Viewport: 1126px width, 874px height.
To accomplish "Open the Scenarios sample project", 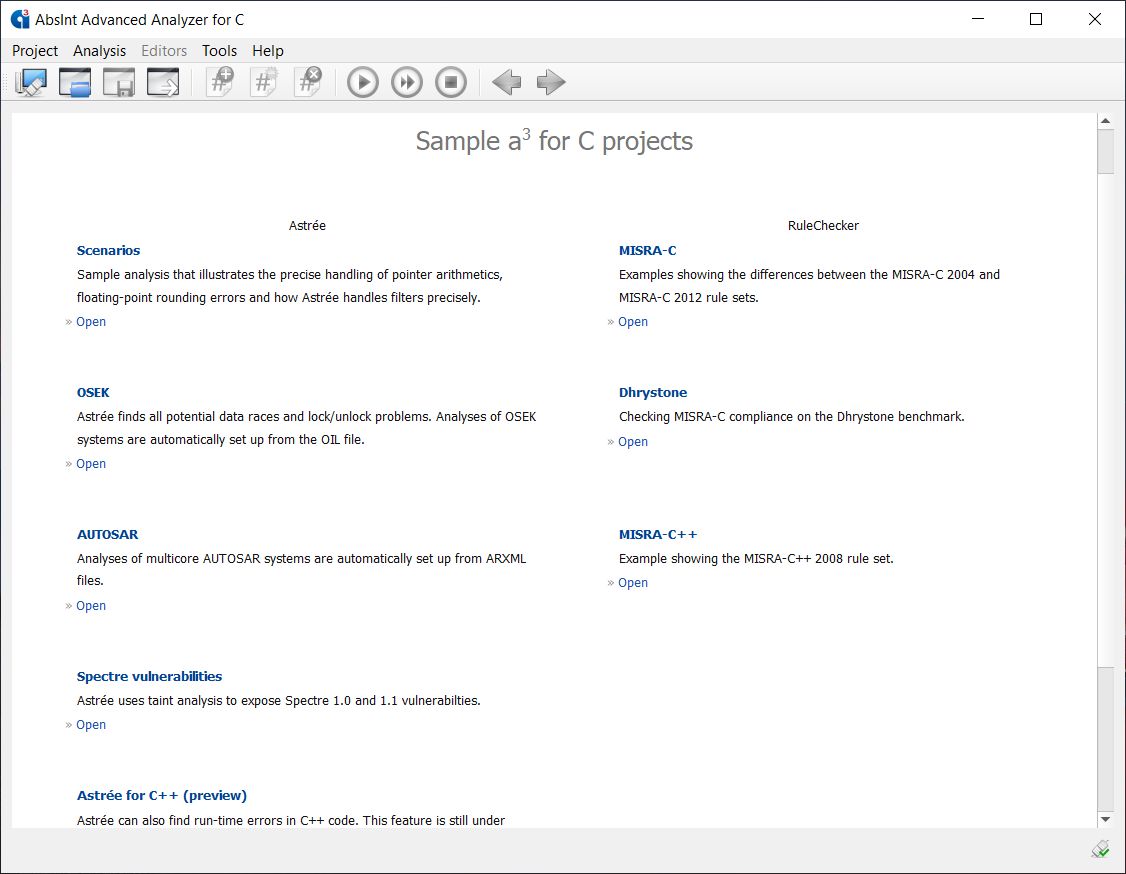I will click(x=91, y=321).
